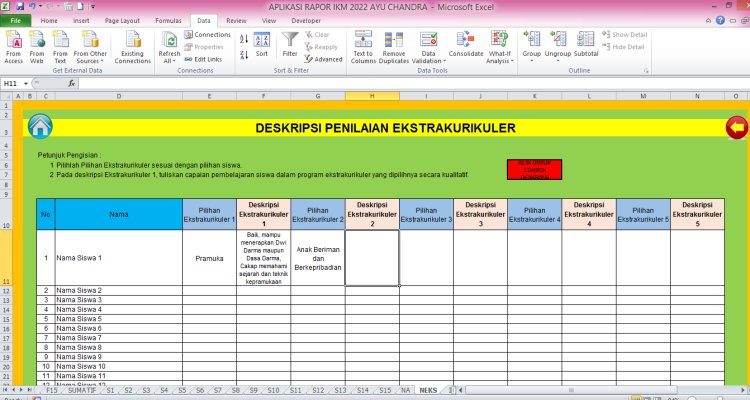Click the red button above the table
The image size is (750, 400).
534,168
